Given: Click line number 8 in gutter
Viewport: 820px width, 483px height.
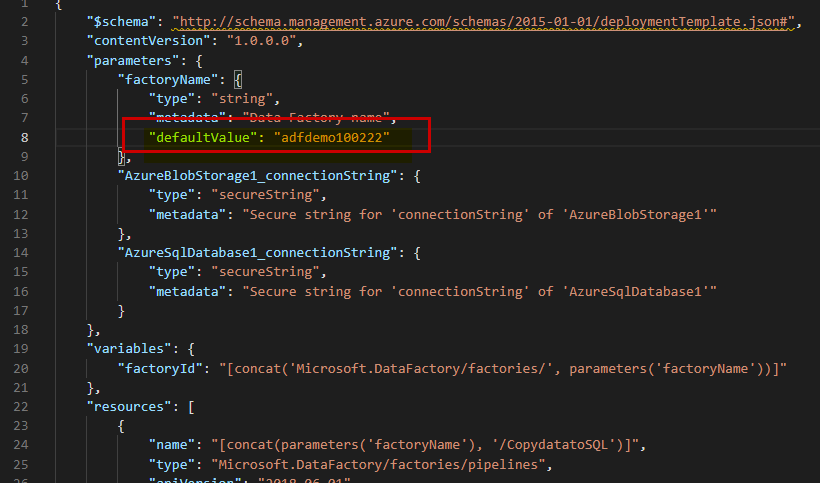Looking at the screenshot, I should point(25,137).
